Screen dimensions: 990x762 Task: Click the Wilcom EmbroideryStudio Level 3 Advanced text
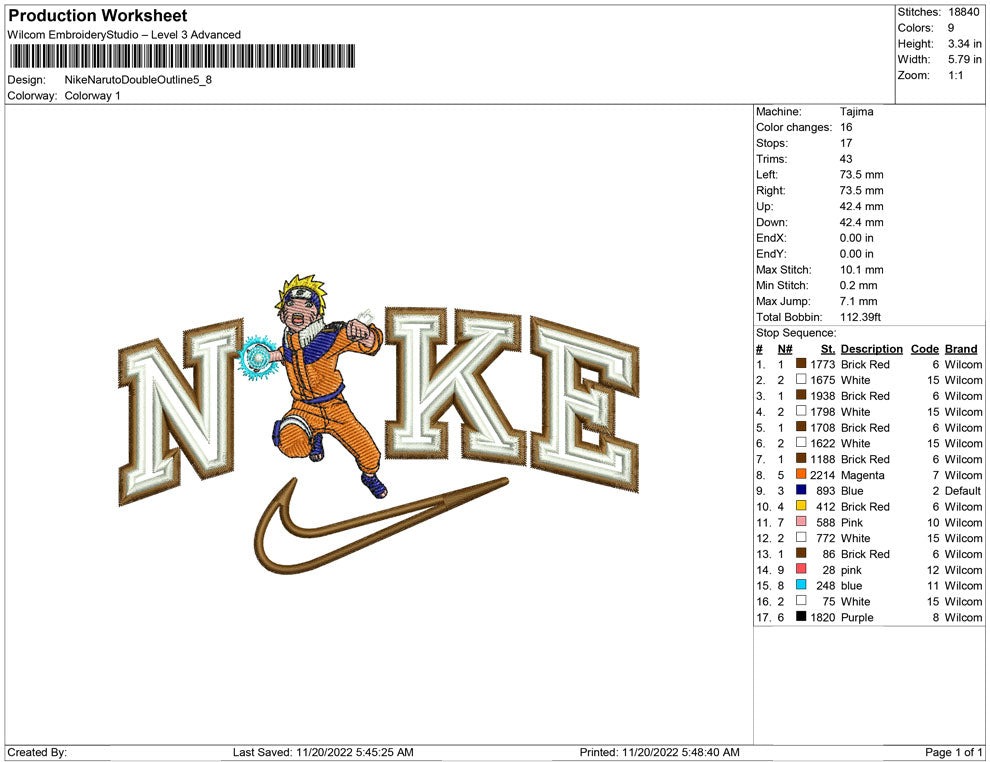124,35
